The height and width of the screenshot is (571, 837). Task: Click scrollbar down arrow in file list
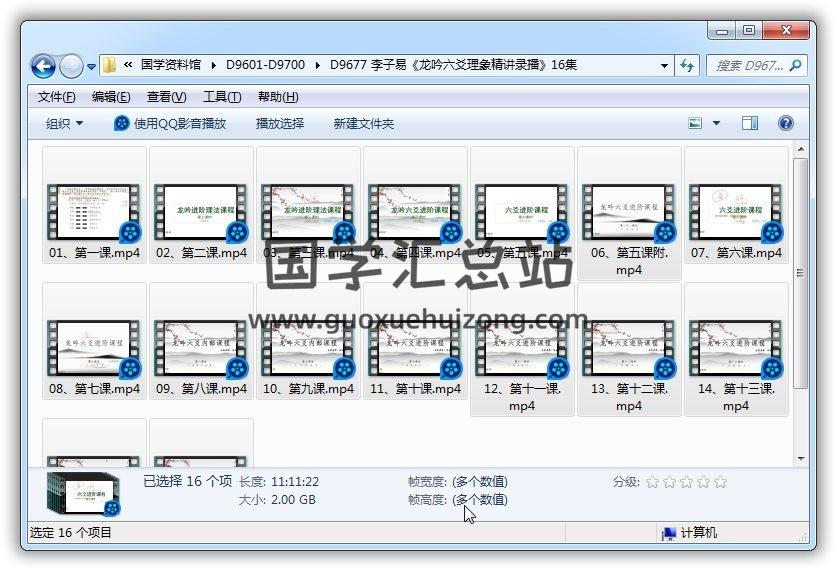pos(801,458)
